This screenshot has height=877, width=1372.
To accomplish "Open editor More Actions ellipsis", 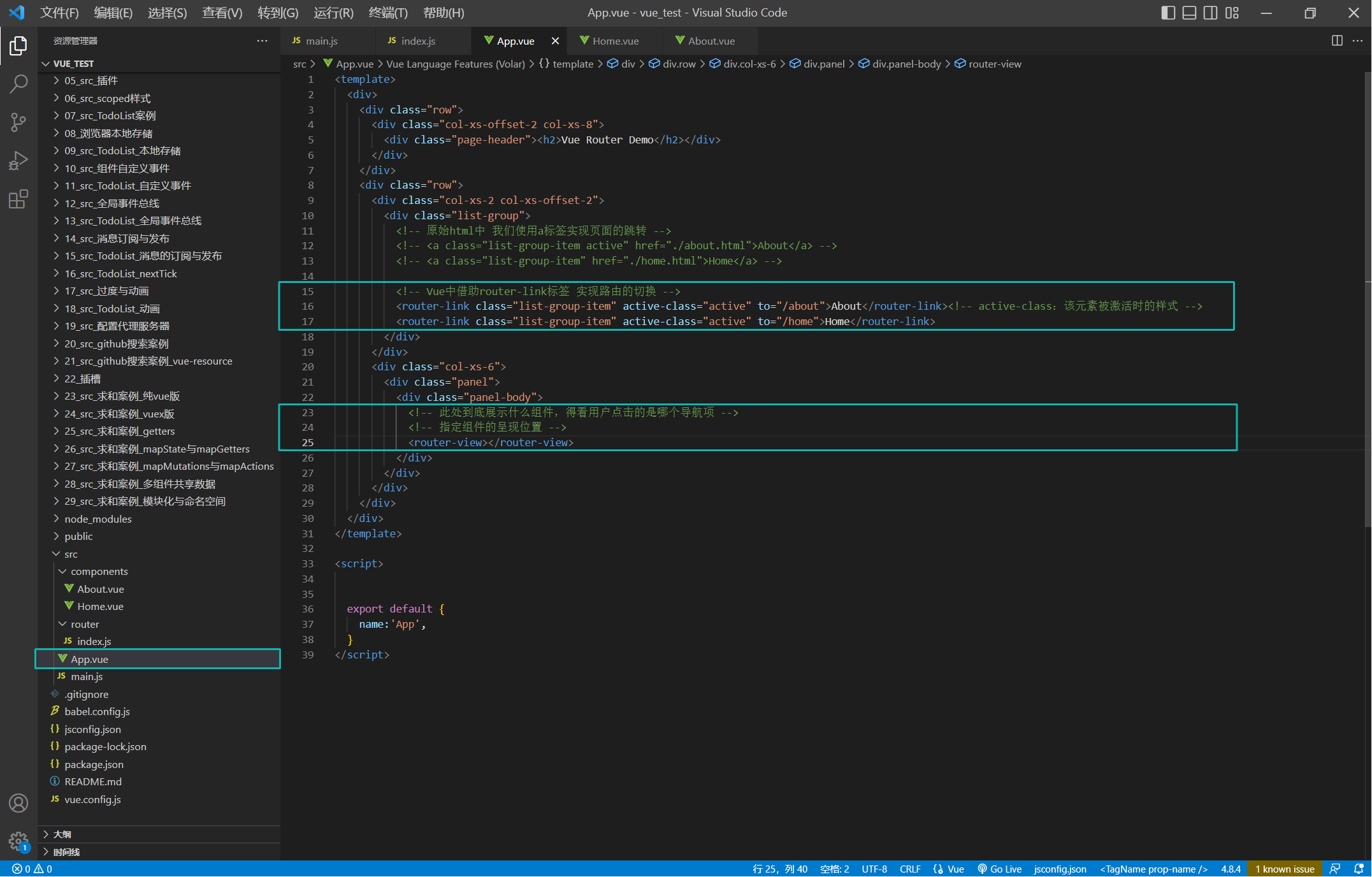I will click(1357, 41).
